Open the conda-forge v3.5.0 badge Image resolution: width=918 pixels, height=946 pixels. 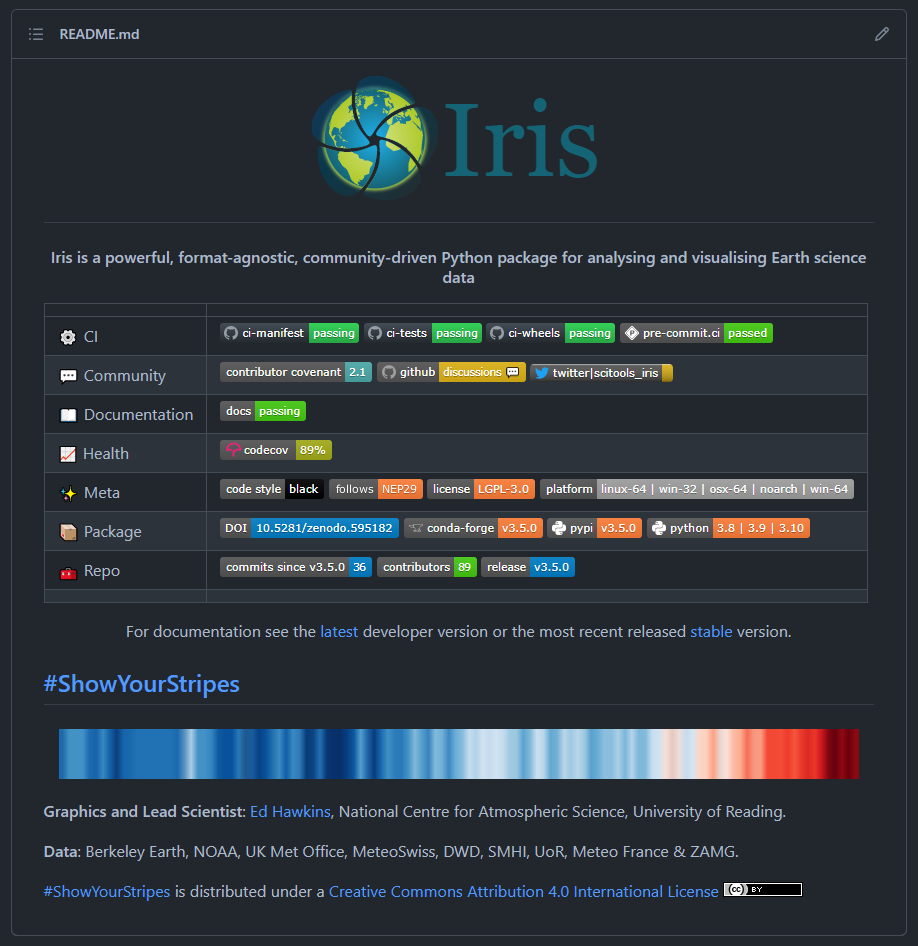[x=473, y=528]
